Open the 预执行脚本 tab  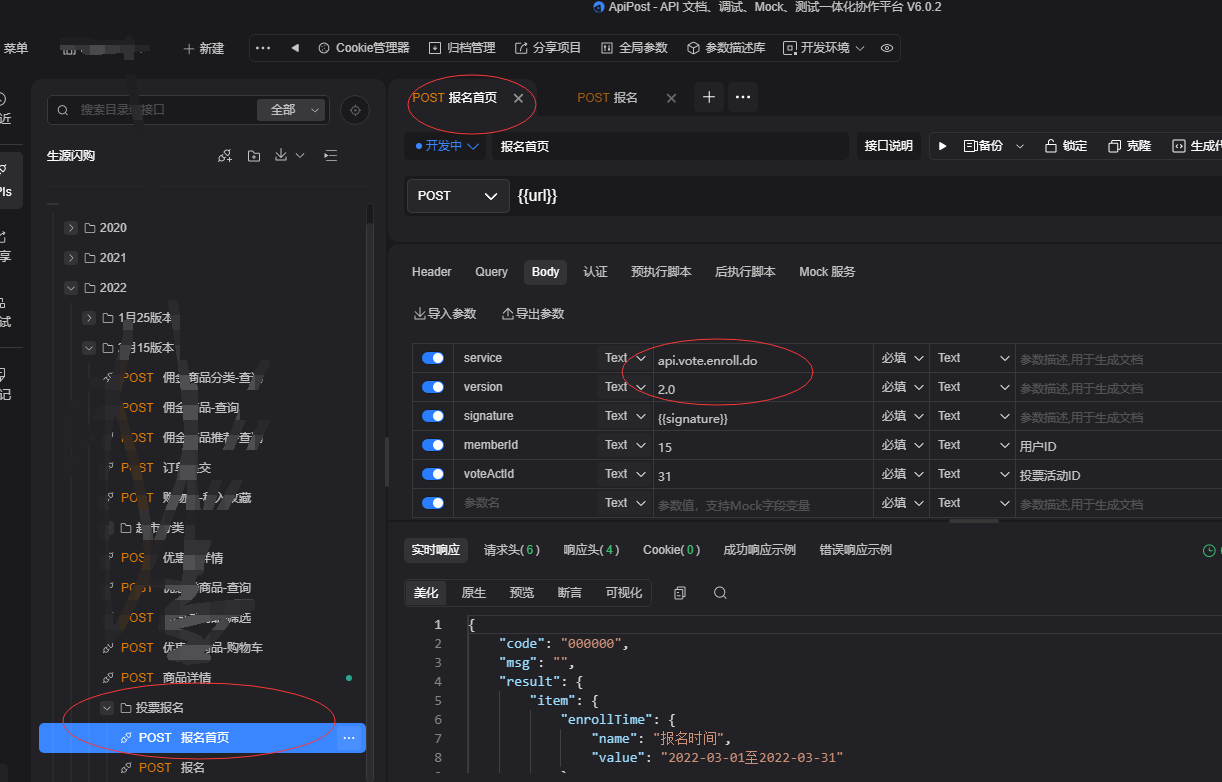pyautogui.click(x=661, y=272)
